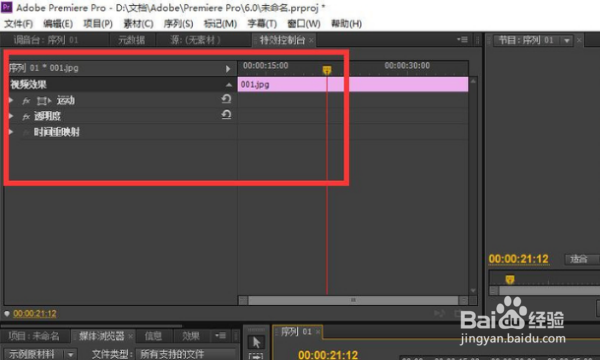Close the 特效控制台 tab
The width and height of the screenshot is (600, 360).
tap(311, 40)
